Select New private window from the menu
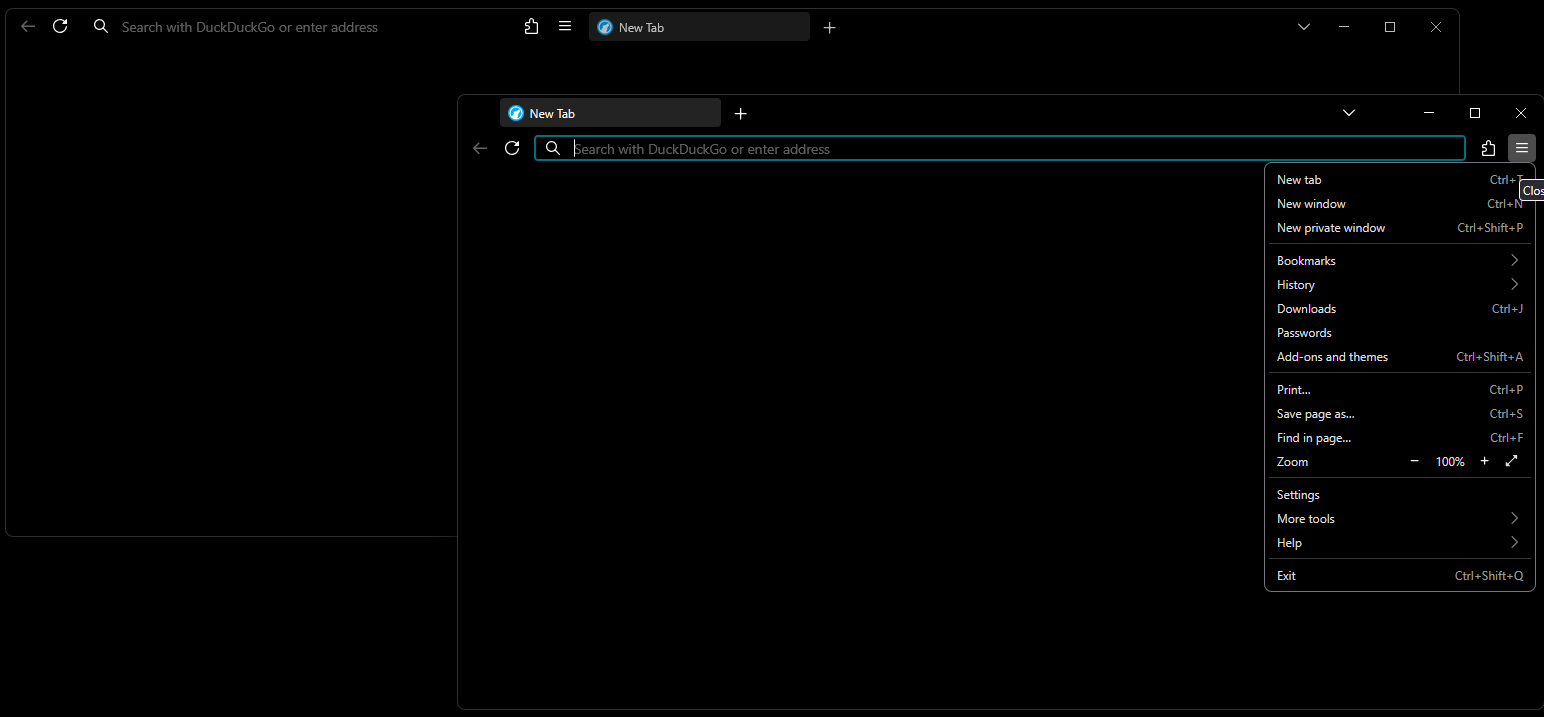This screenshot has height=717, width=1544. pyautogui.click(x=1331, y=227)
